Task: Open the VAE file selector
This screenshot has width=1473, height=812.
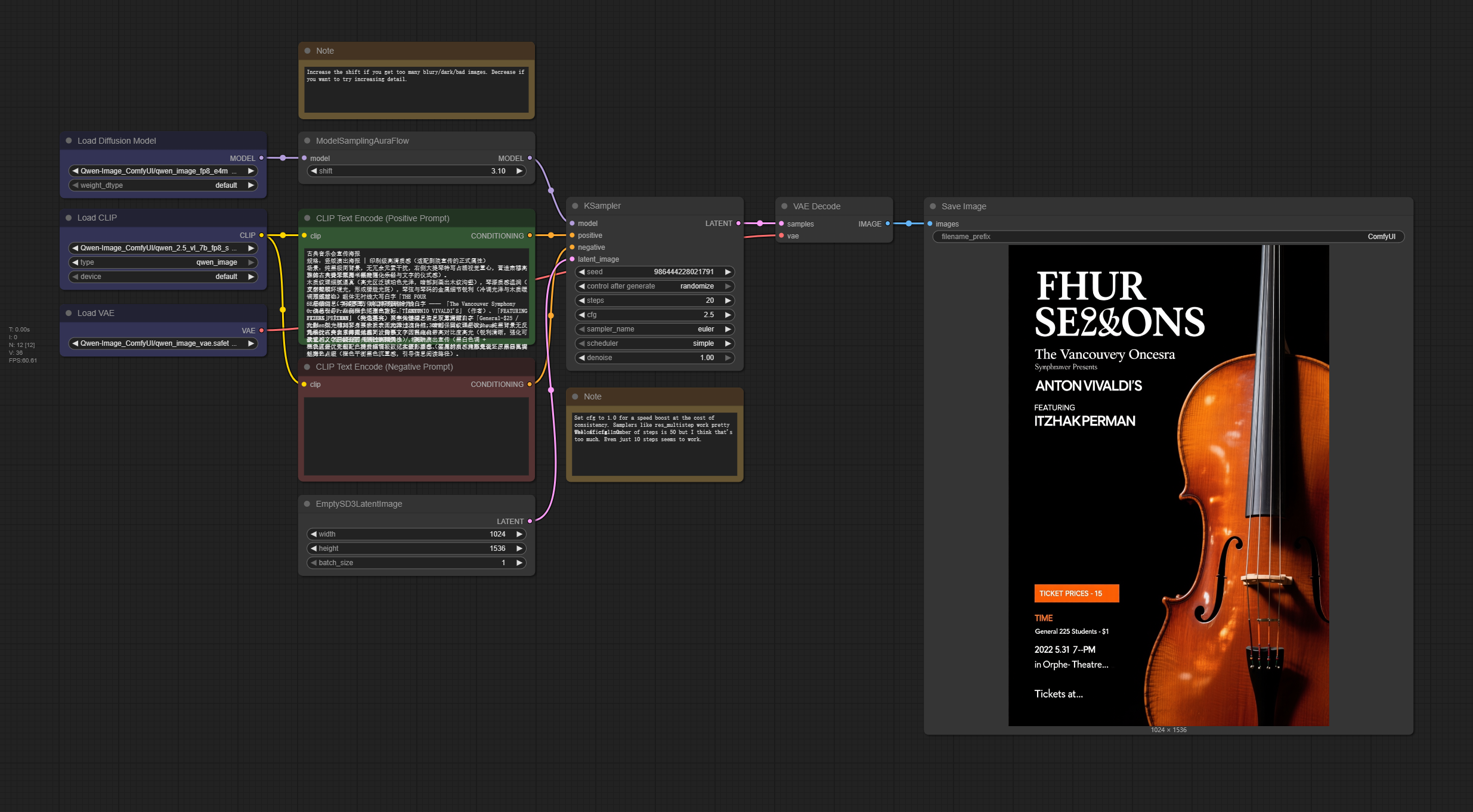Action: 163,343
